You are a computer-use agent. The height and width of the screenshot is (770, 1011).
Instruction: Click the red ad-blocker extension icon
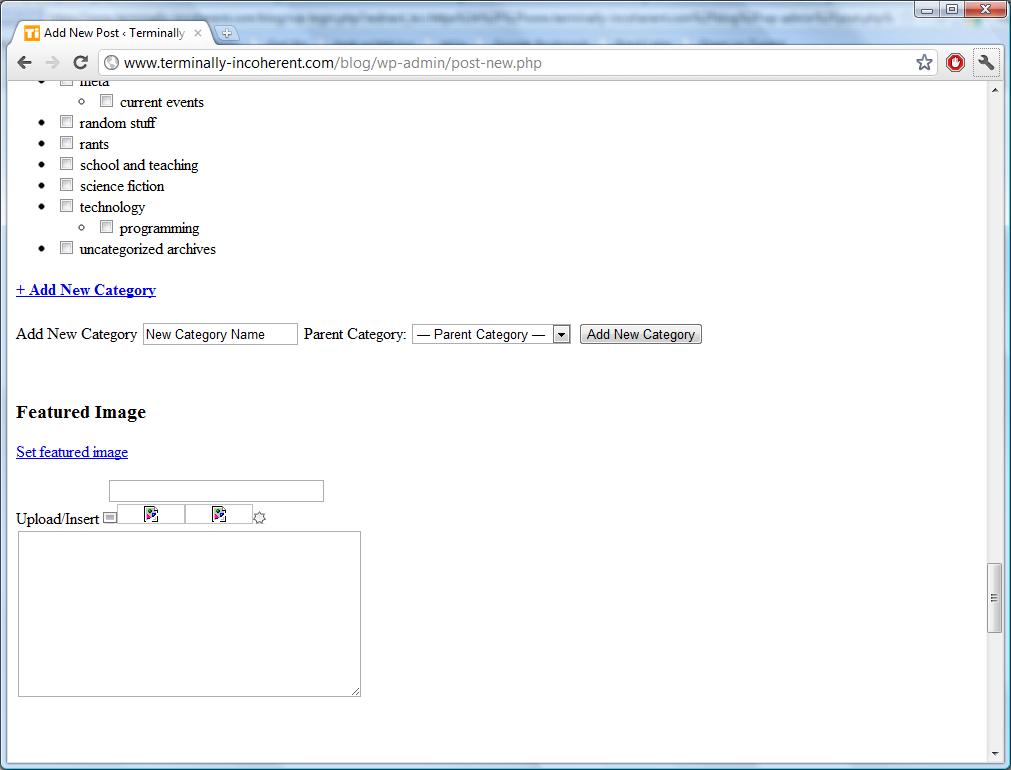pyautogui.click(x=955, y=63)
